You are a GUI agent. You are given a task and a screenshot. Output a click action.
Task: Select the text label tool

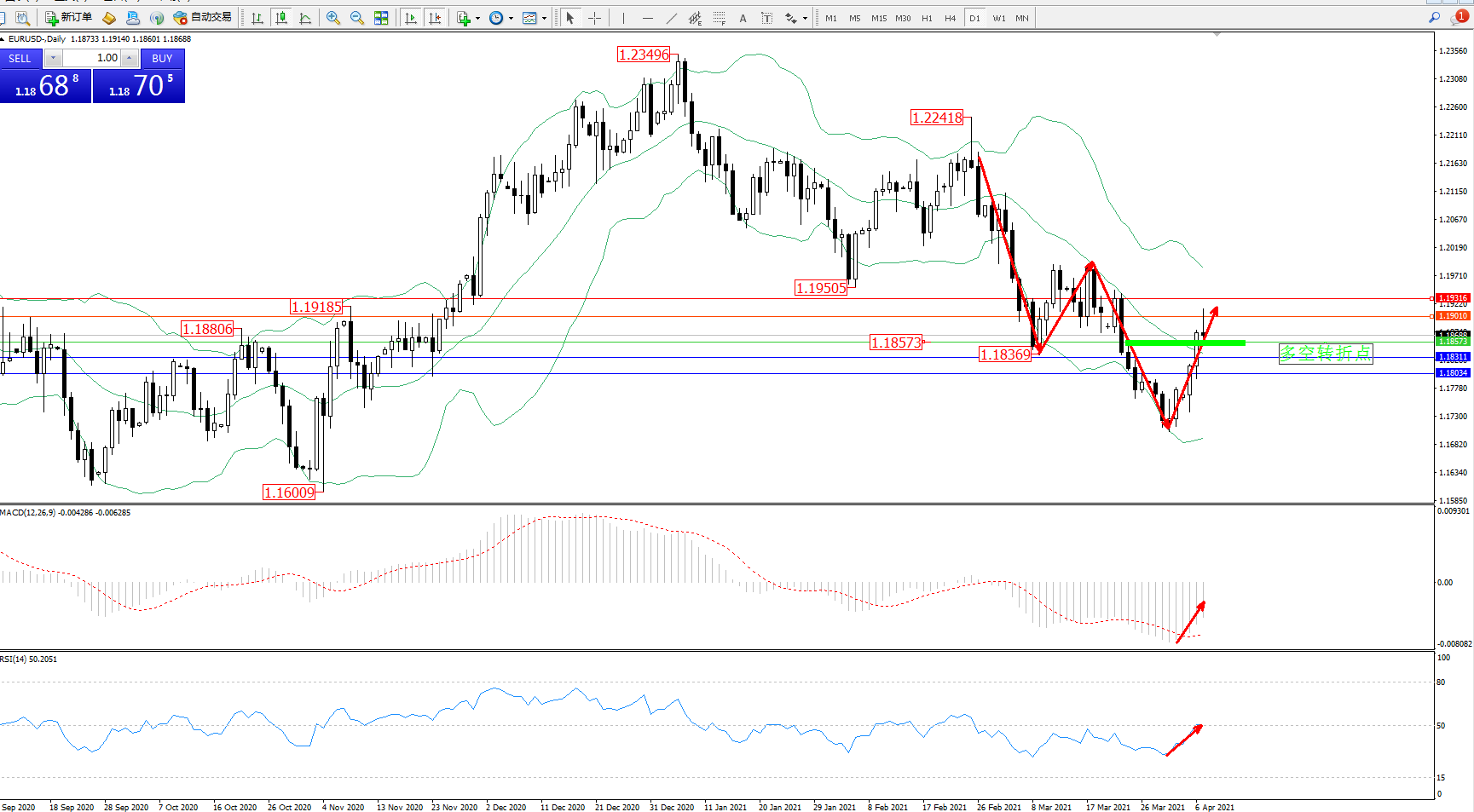(x=743, y=18)
